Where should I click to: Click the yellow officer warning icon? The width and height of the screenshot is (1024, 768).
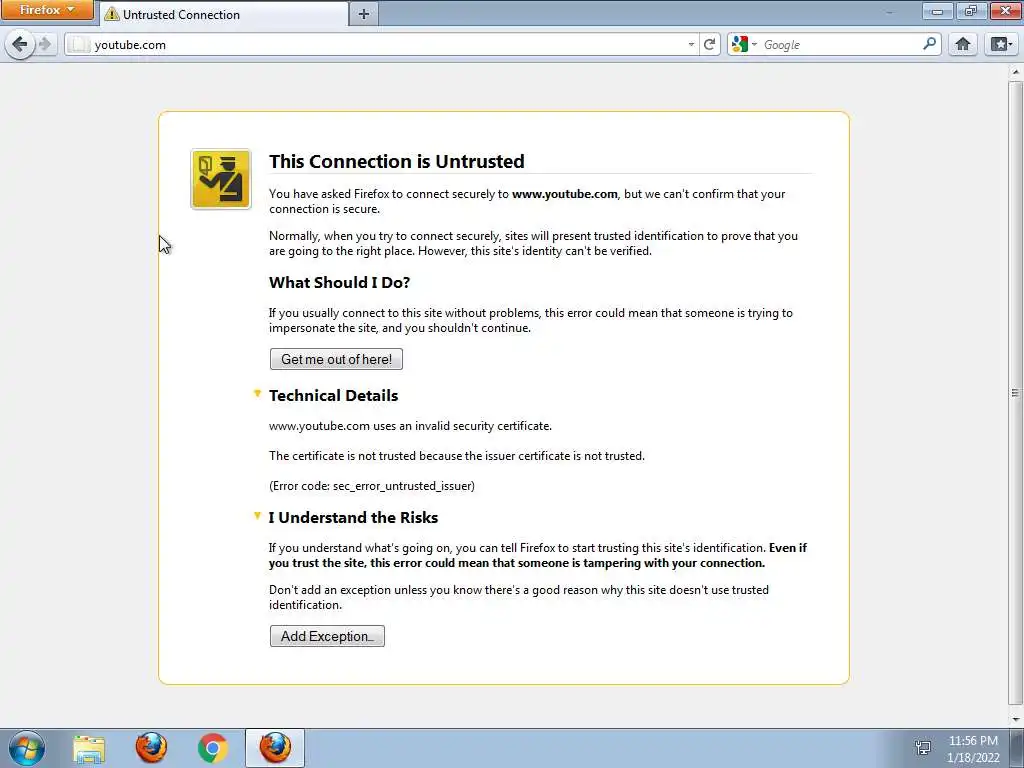221,179
